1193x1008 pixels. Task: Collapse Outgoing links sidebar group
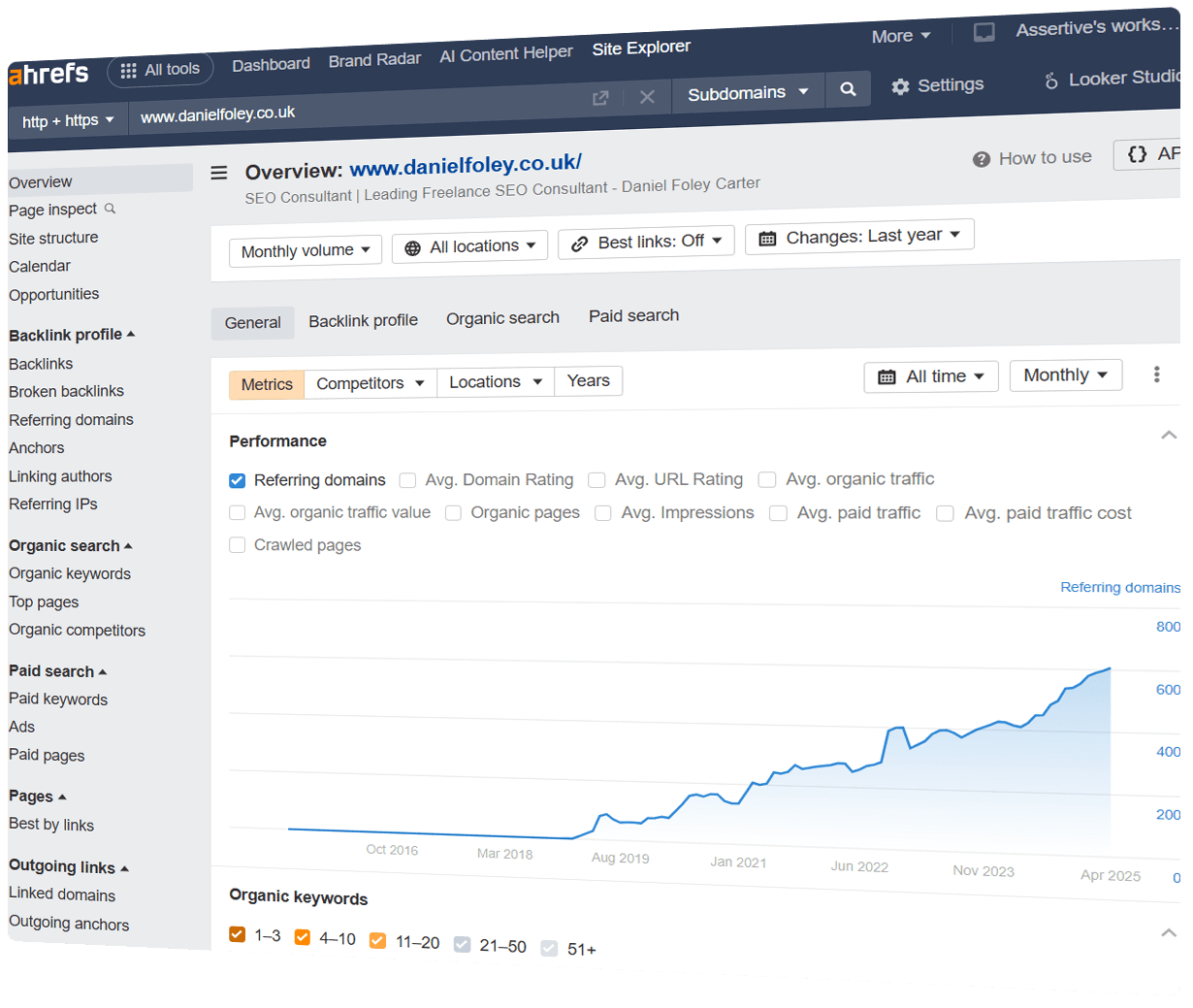[x=69, y=866]
